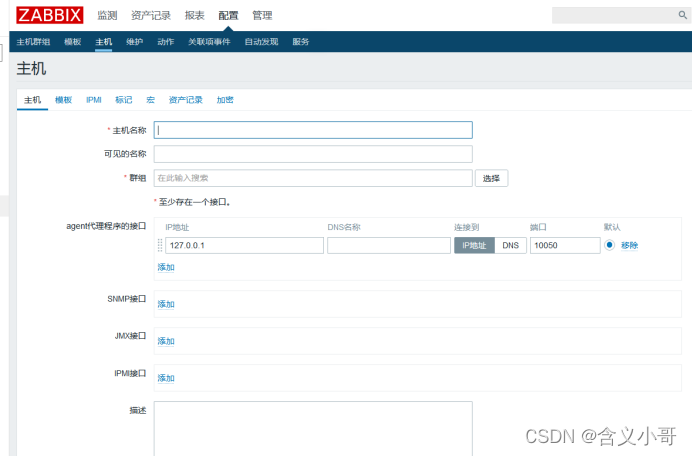The image size is (692, 456).
Task: Click the 描述 text area
Action: coord(313,429)
